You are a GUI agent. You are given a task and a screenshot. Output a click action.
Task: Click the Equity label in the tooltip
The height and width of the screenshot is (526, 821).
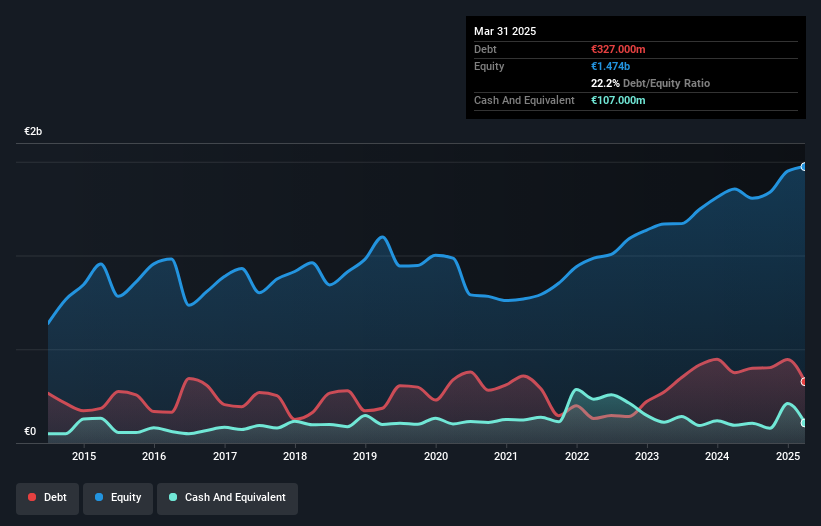[x=489, y=66]
